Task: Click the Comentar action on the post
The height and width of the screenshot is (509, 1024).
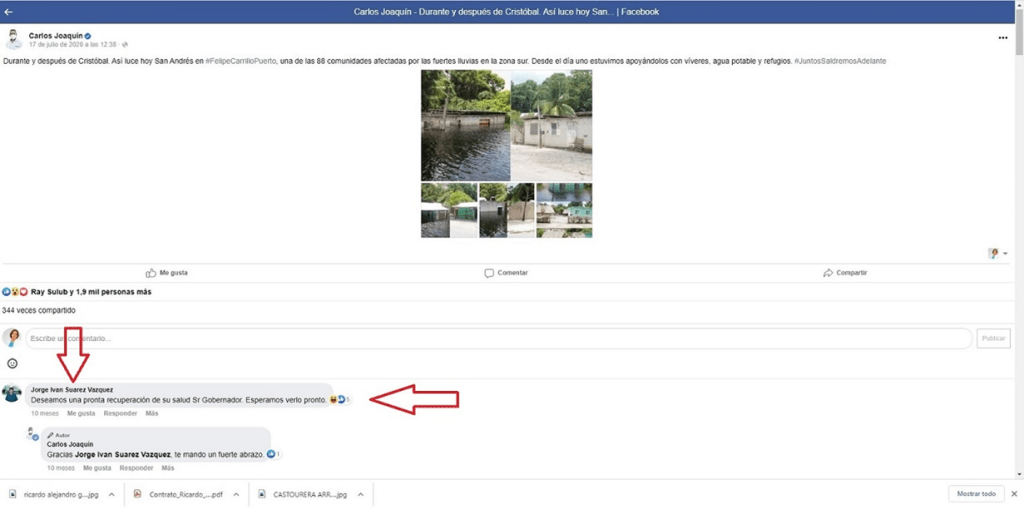Action: 506,273
